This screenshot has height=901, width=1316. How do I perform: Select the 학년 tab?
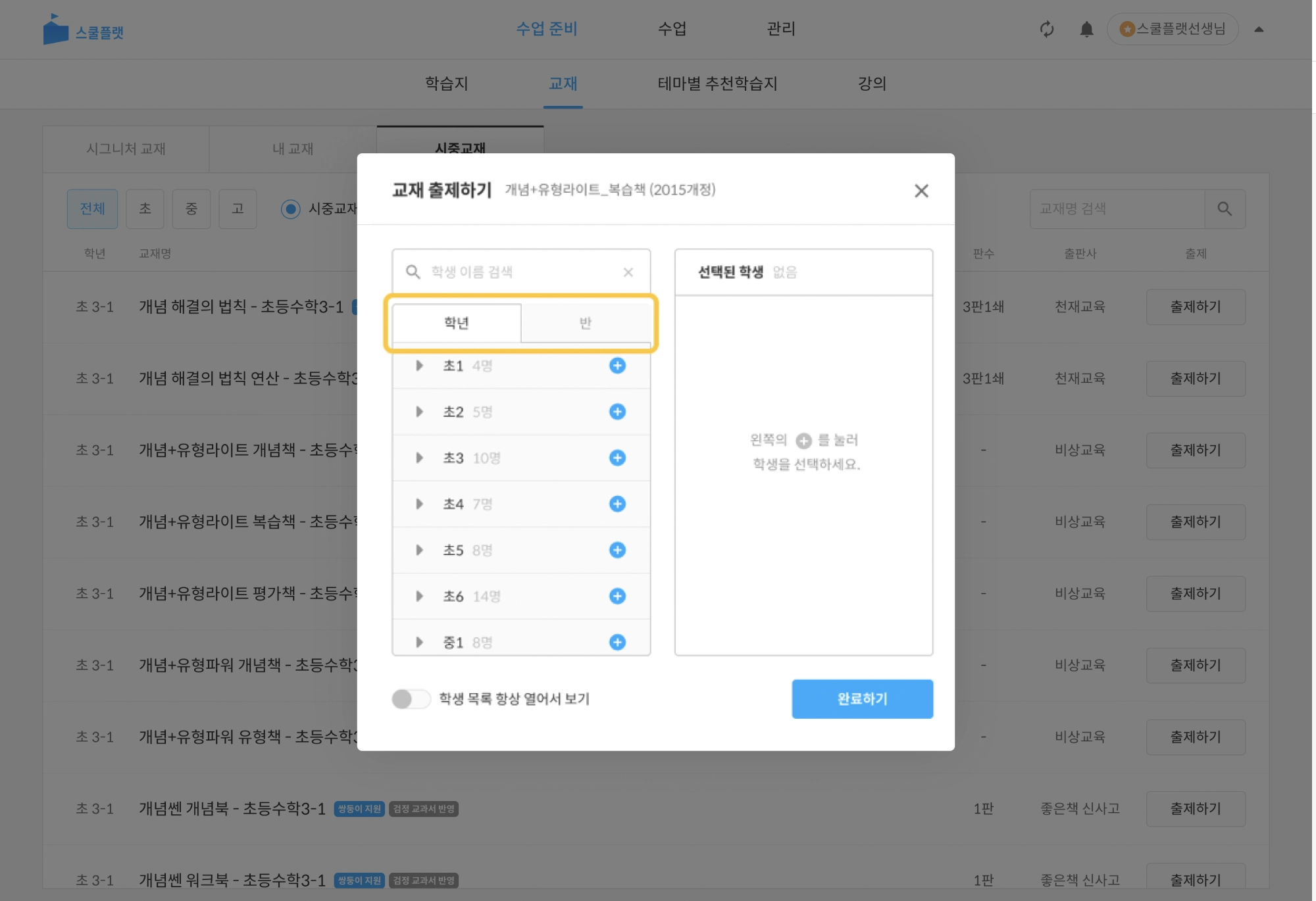(x=456, y=322)
